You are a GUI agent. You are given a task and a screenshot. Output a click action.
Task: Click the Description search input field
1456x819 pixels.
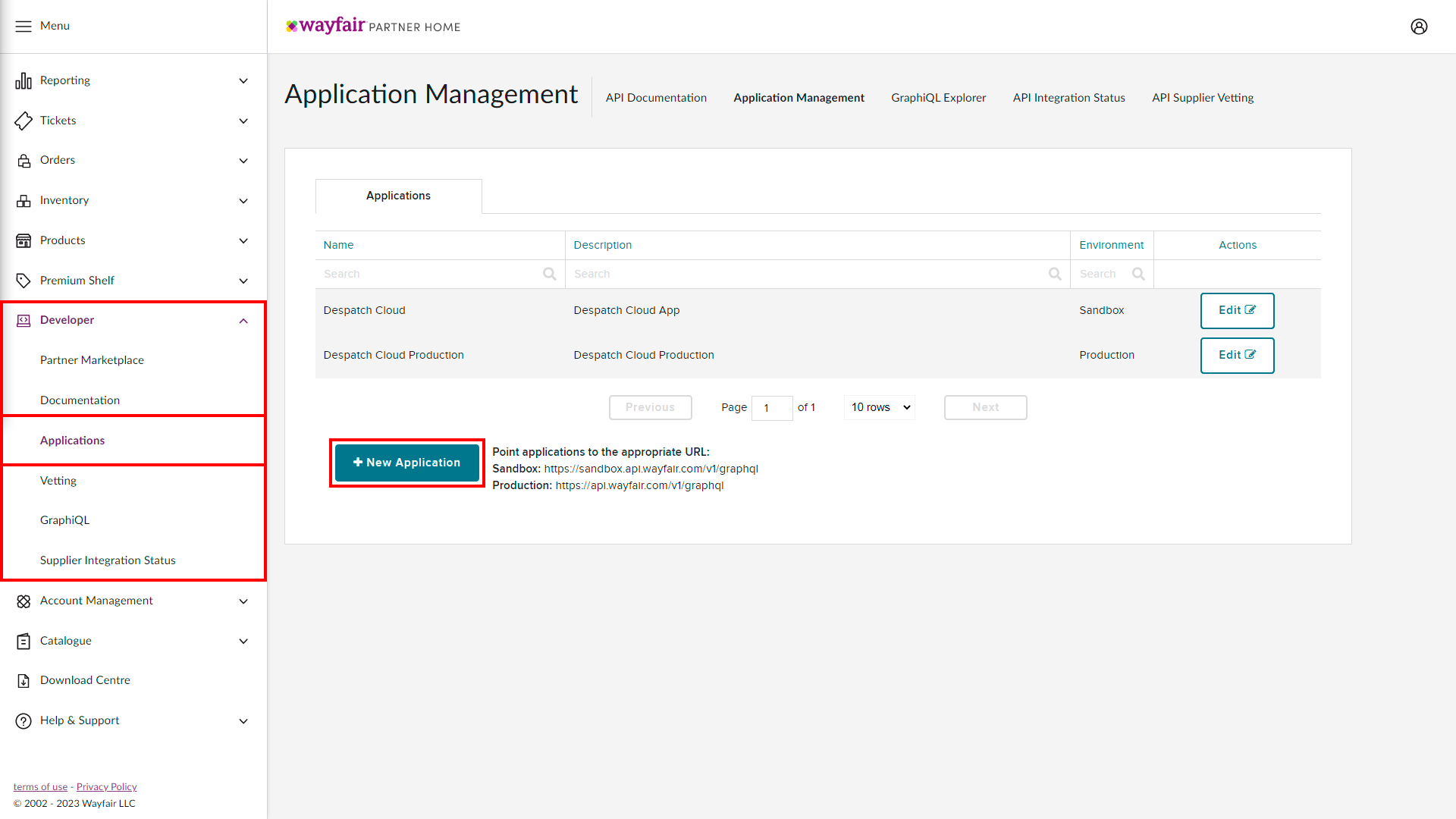coord(817,275)
